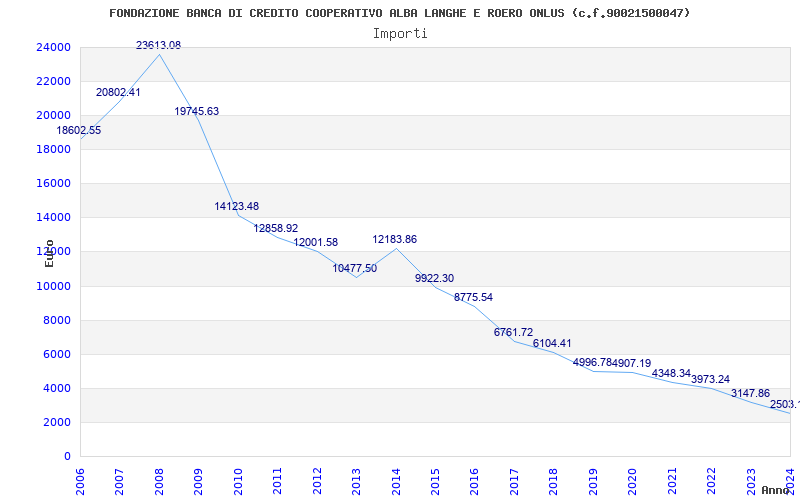Click x-axis year 2023
The image size is (800, 500).
751,482
